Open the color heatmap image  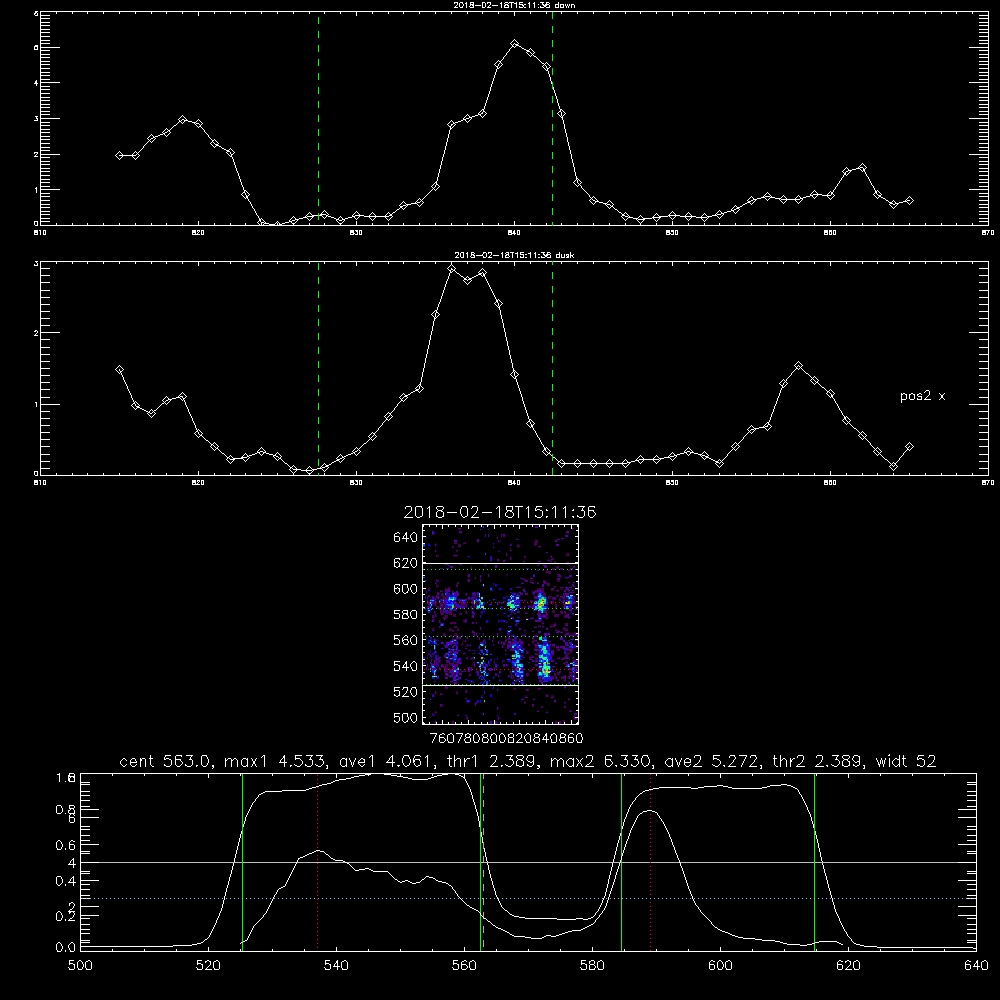pyautogui.click(x=500, y=624)
